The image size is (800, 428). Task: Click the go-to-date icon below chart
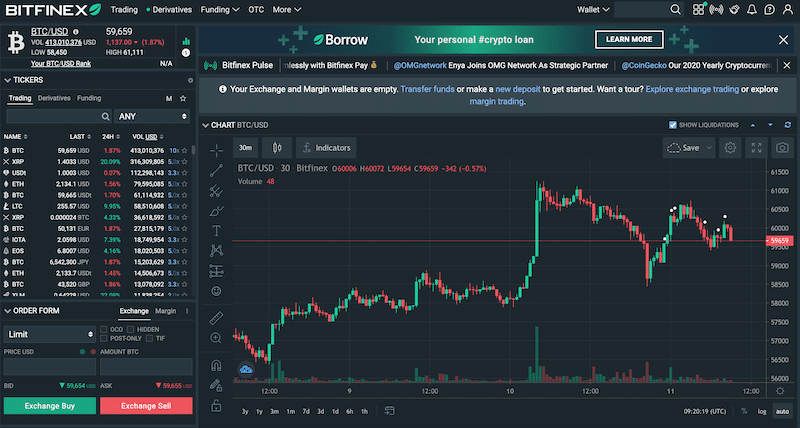389,411
